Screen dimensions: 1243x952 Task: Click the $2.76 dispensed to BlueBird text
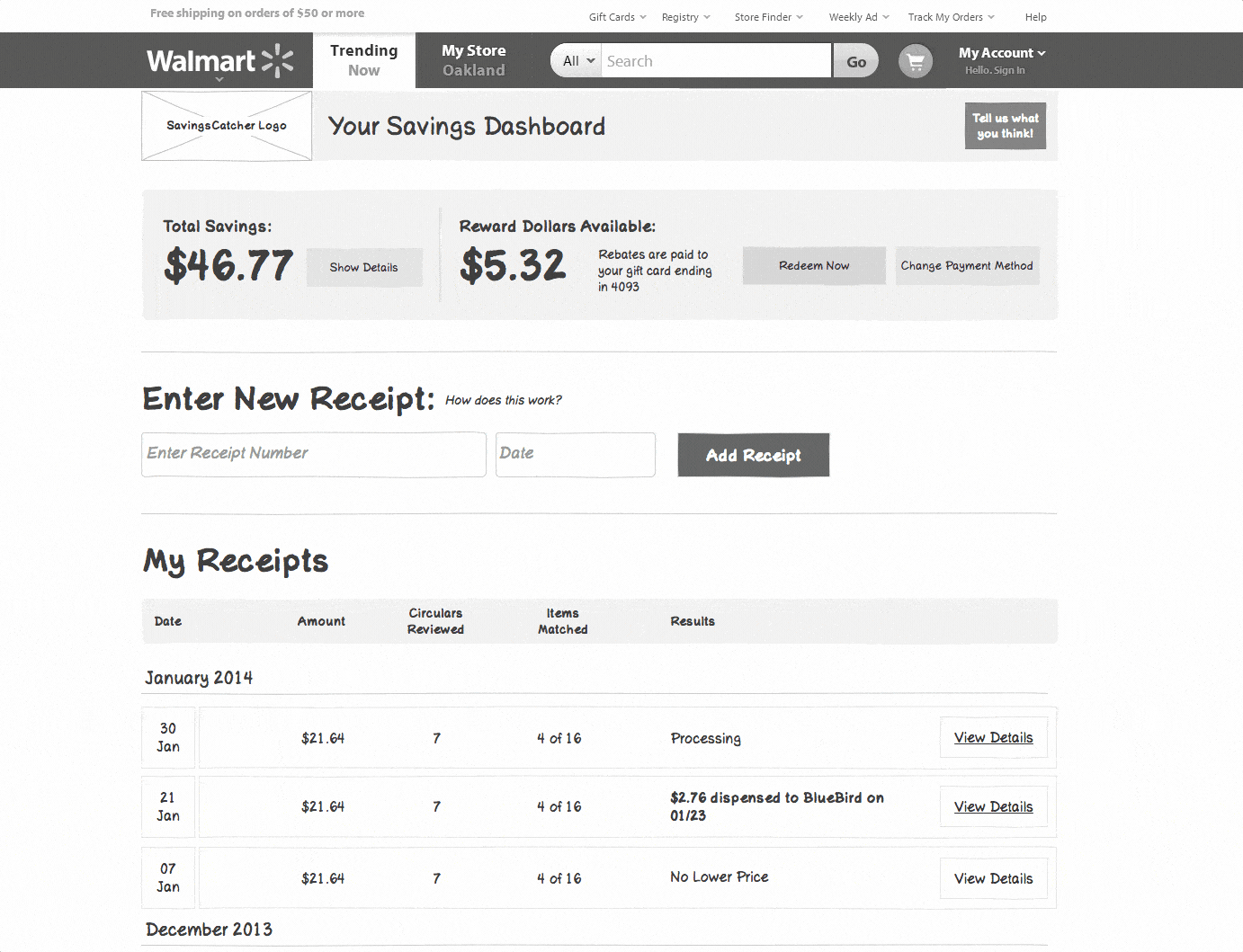[777, 806]
